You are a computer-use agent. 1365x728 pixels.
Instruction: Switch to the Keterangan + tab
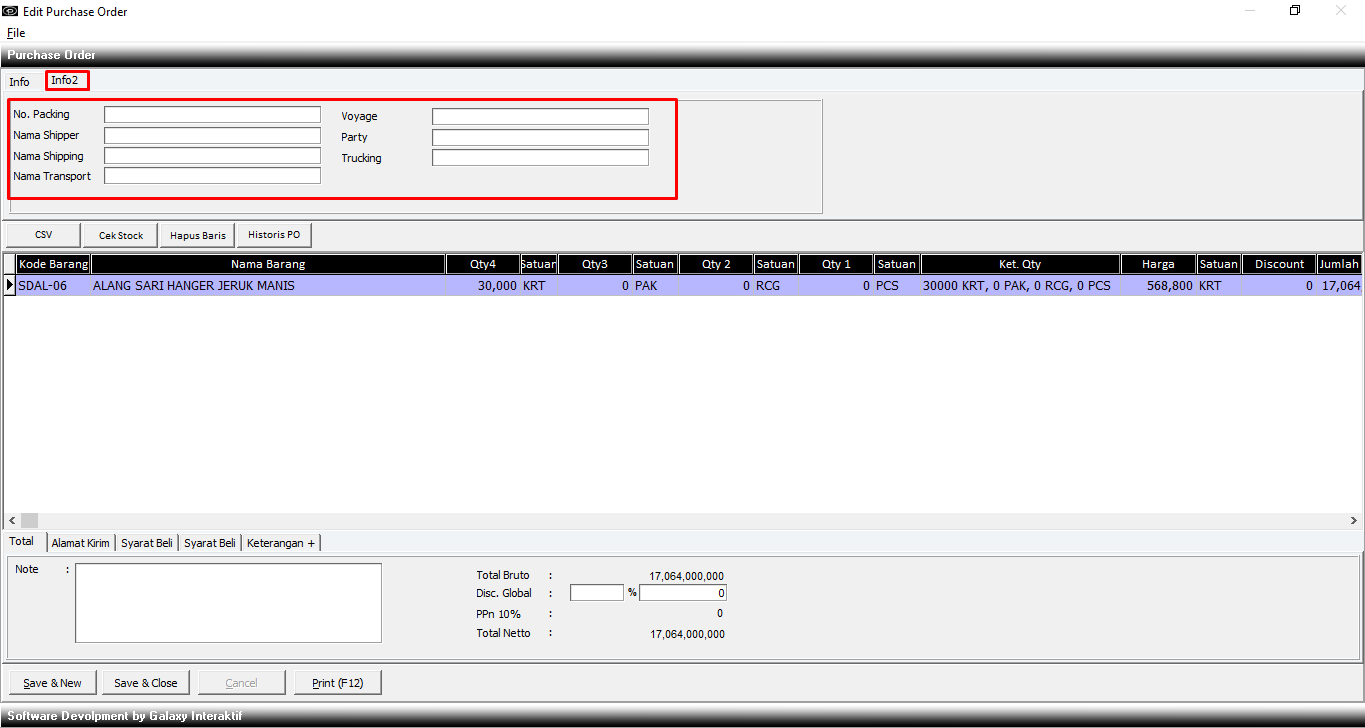tap(281, 543)
